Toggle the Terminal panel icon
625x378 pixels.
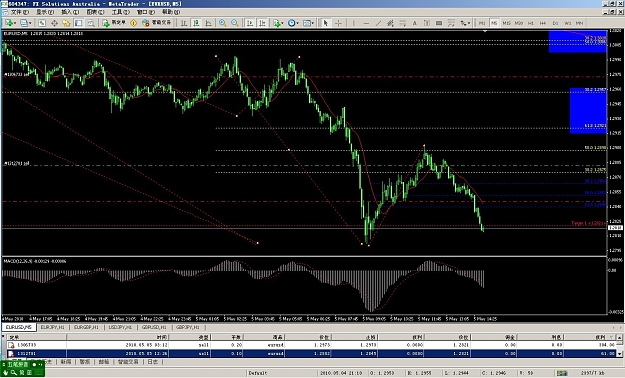79,23
